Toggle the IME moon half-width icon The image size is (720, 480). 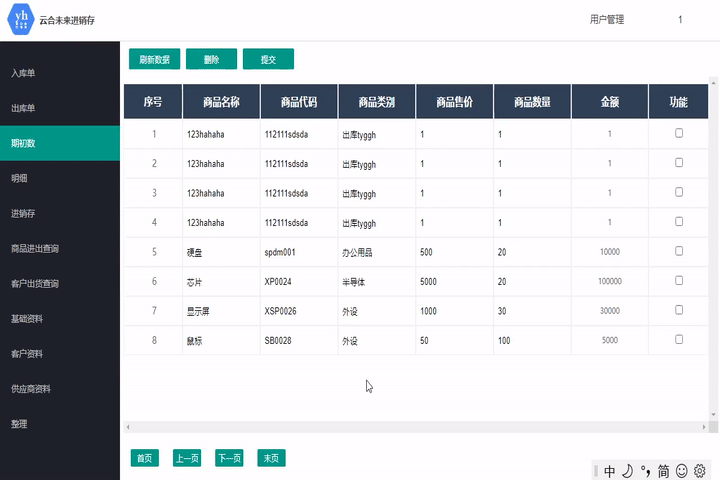click(627, 470)
